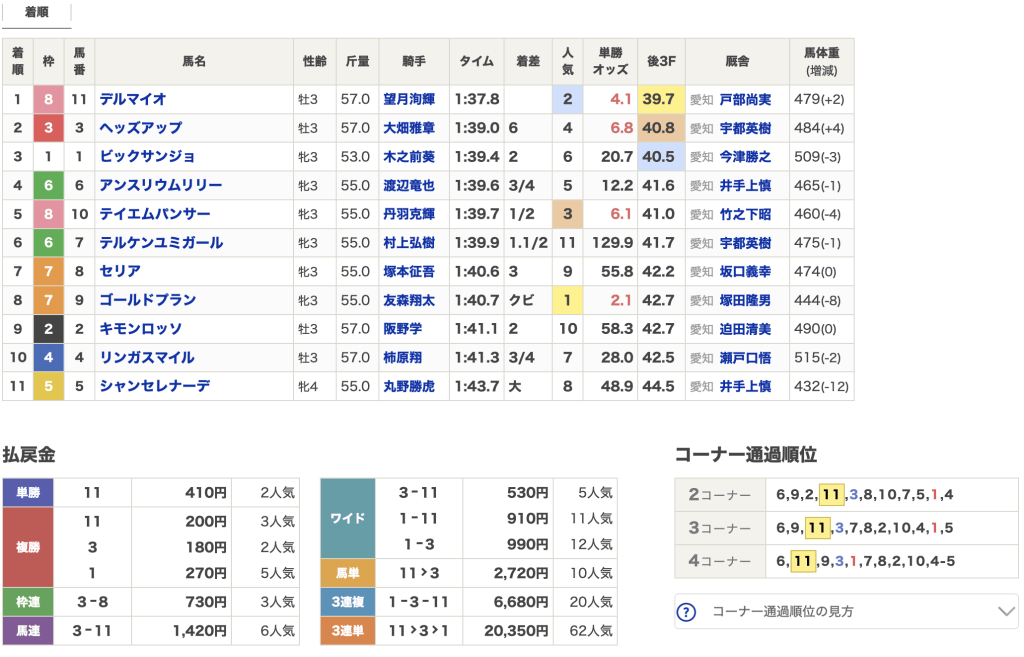Open trainer 迫田清美 profile
1024x657 pixels.
pyautogui.click(x=745, y=328)
